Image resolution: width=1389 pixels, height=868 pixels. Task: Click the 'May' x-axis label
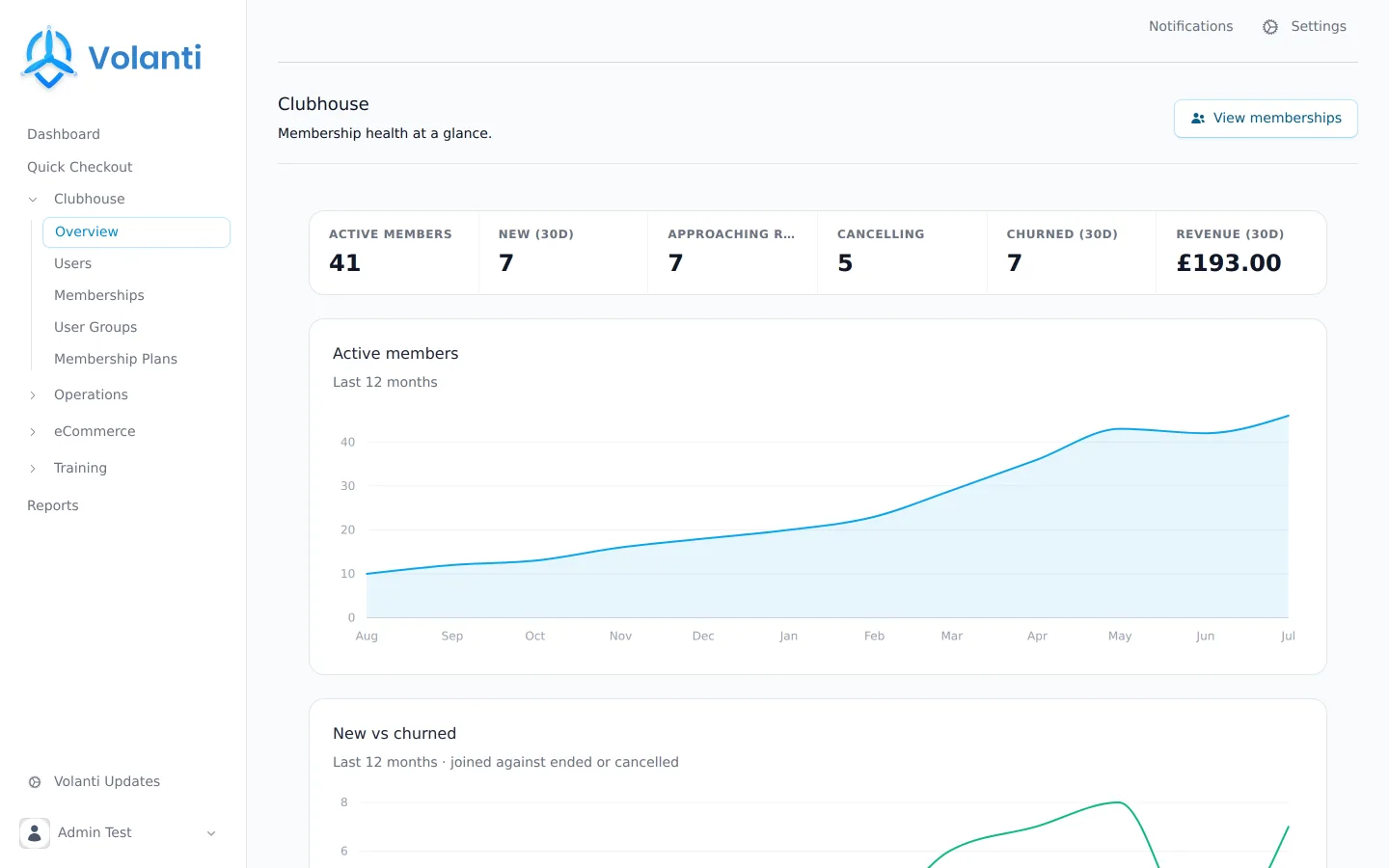point(1120,637)
